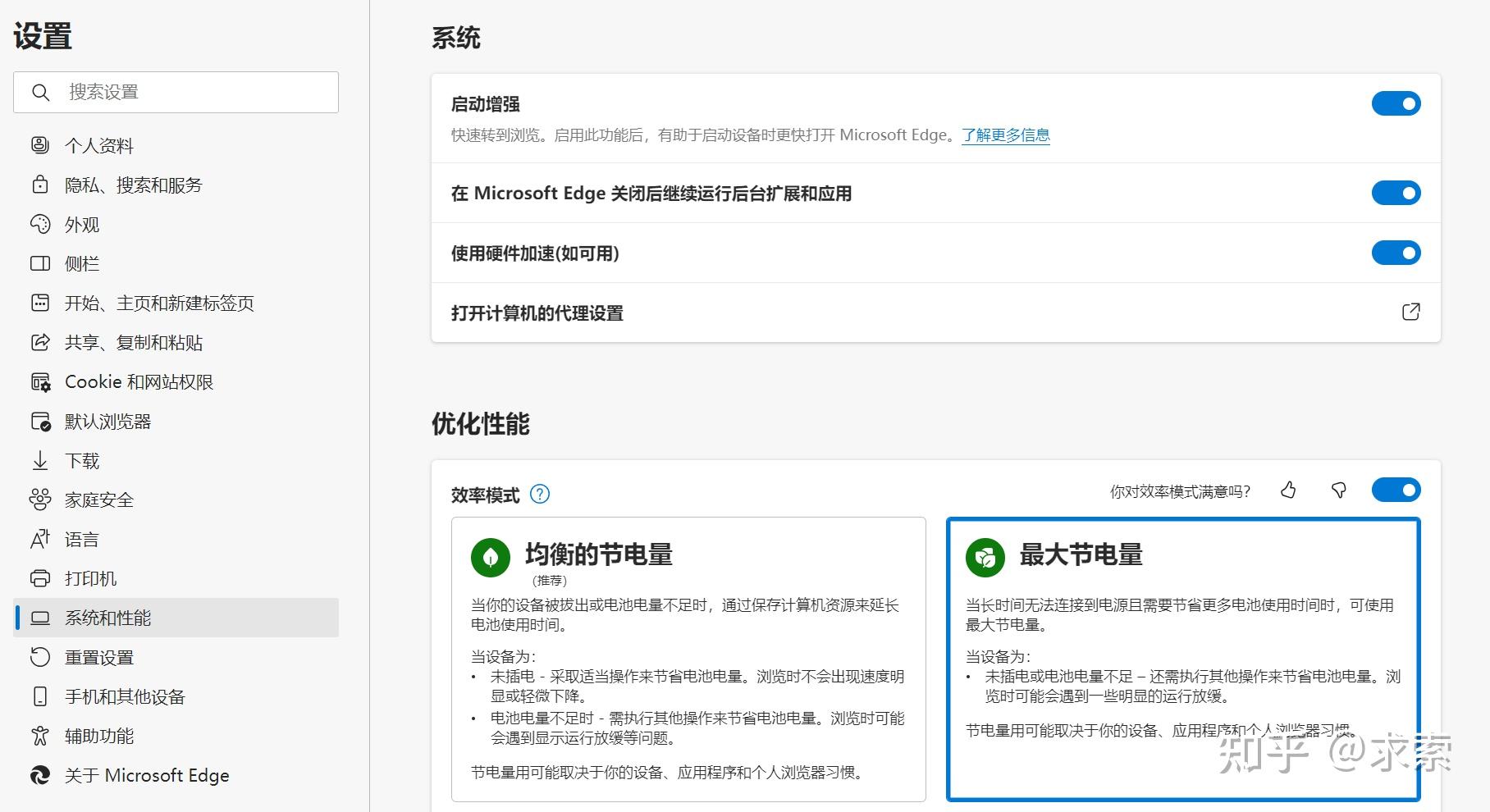
Task: Click the 设置 page title
Action: tap(43, 36)
